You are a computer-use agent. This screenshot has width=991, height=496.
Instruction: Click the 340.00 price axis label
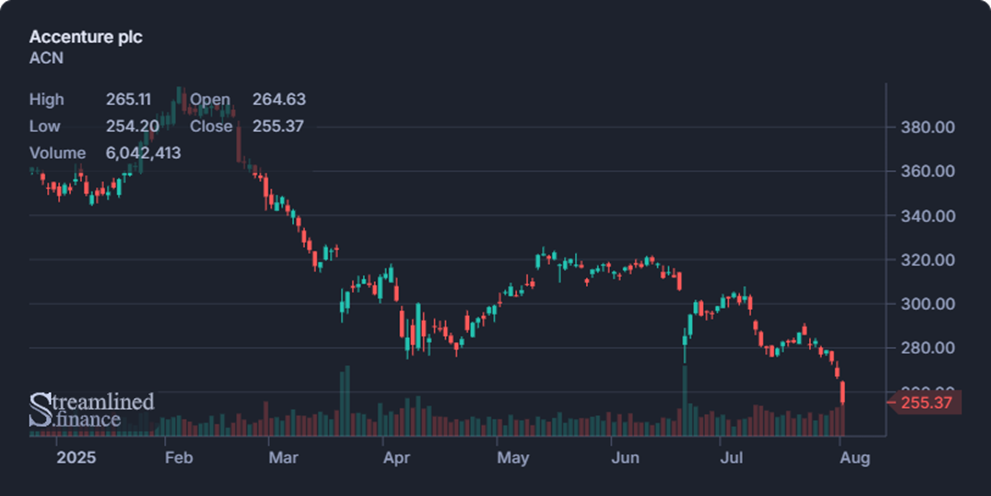928,216
